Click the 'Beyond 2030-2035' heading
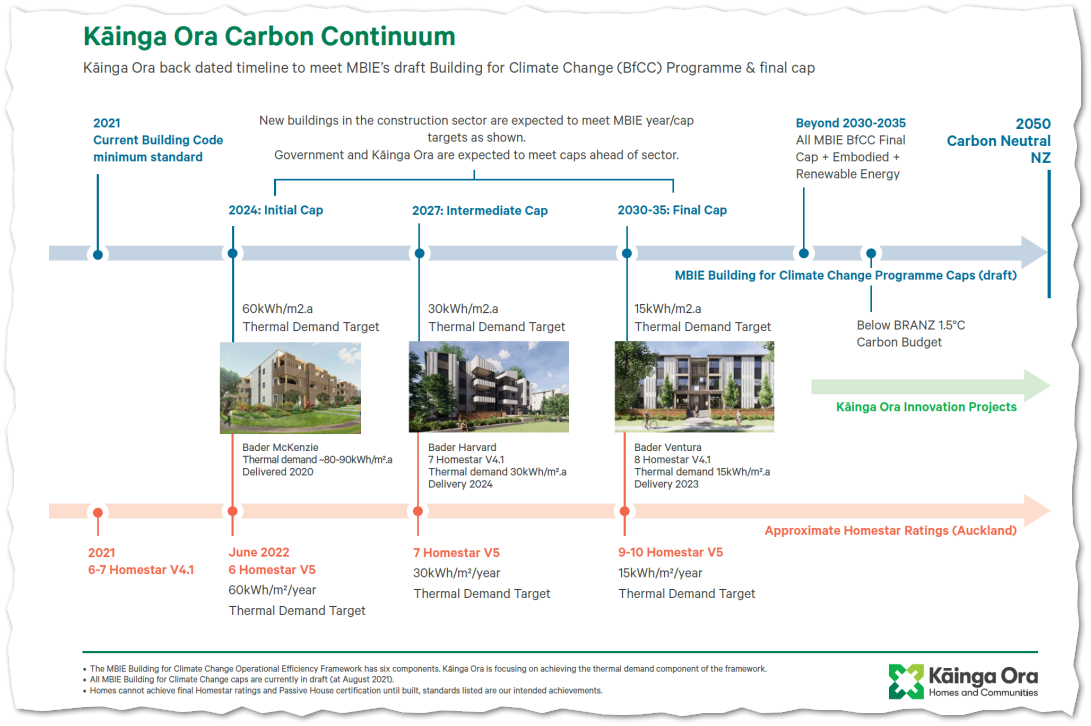 click(851, 123)
